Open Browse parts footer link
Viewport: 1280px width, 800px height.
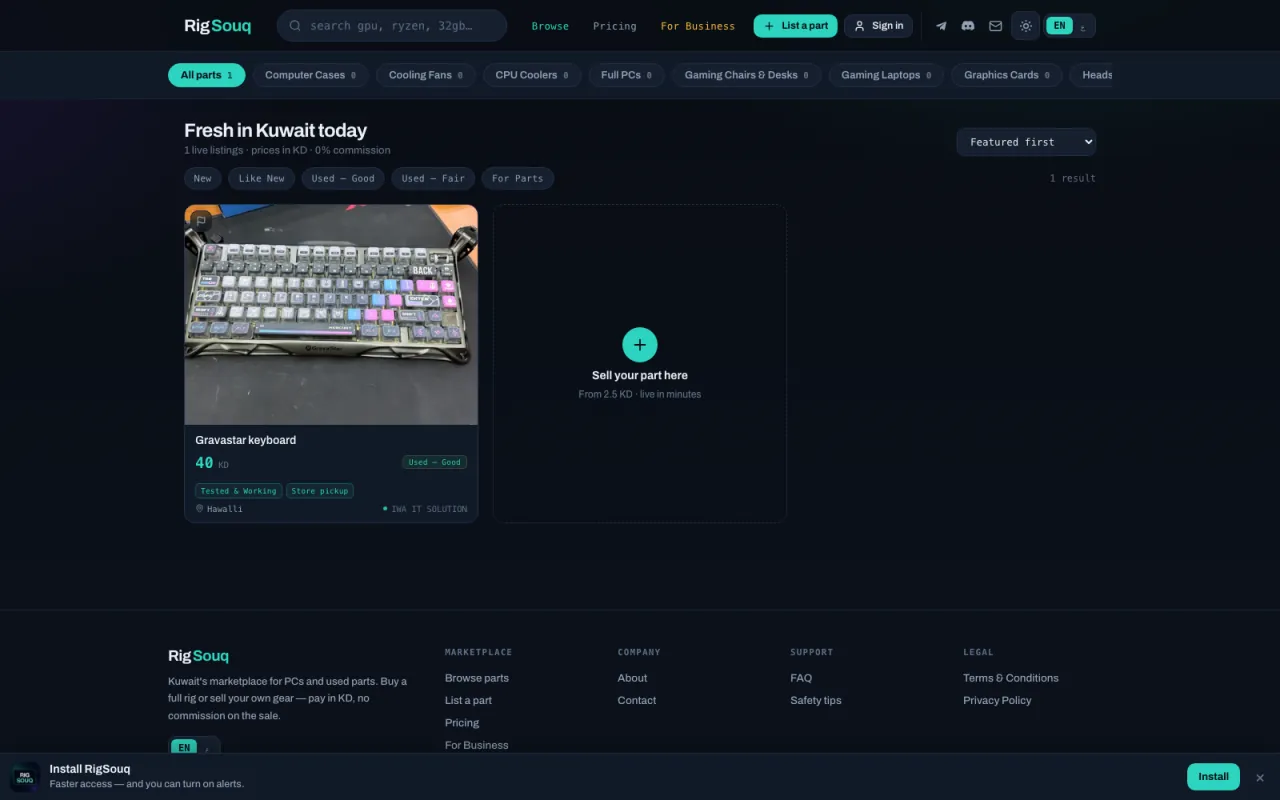[477, 678]
